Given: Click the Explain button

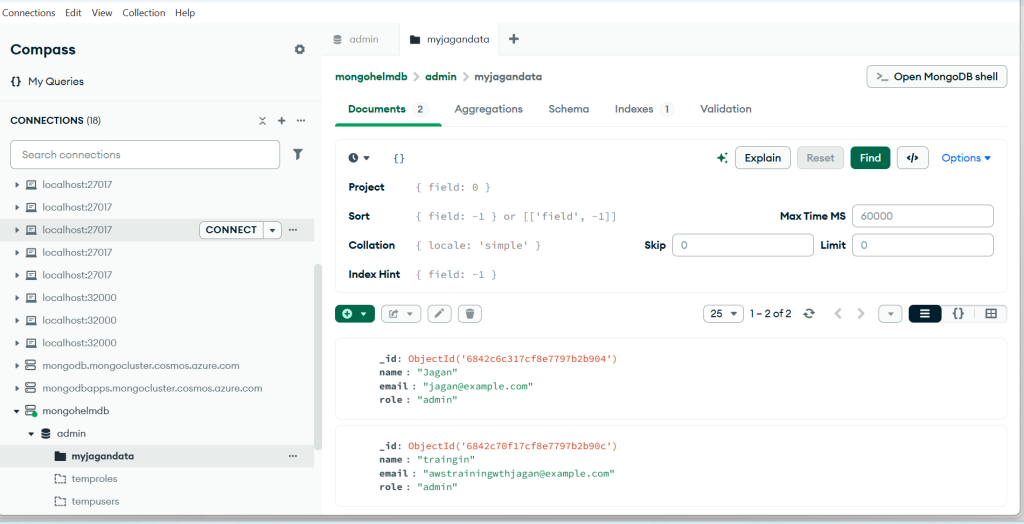Looking at the screenshot, I should (x=763, y=158).
